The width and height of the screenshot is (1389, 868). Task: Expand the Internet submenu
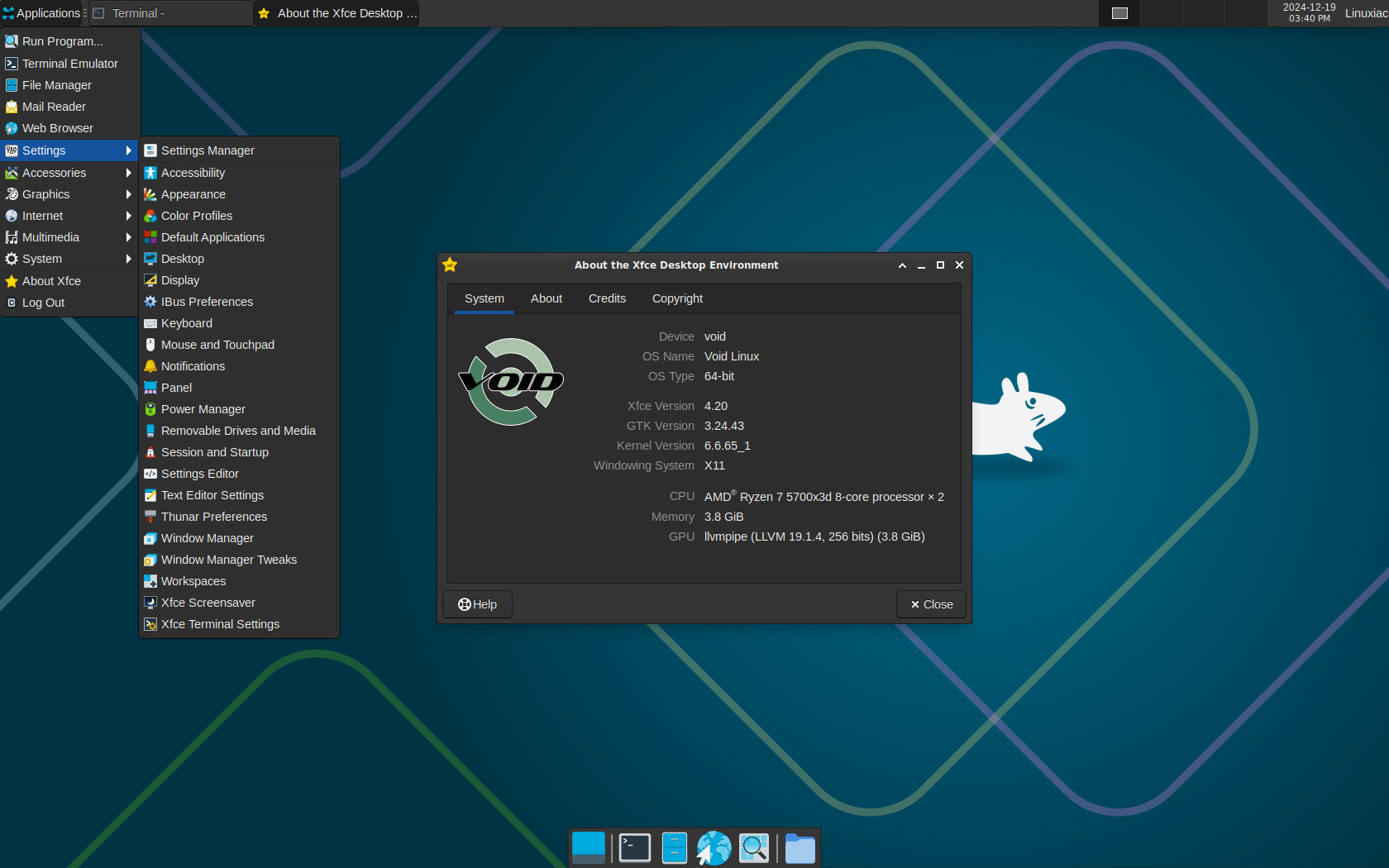pyautogui.click(x=69, y=216)
